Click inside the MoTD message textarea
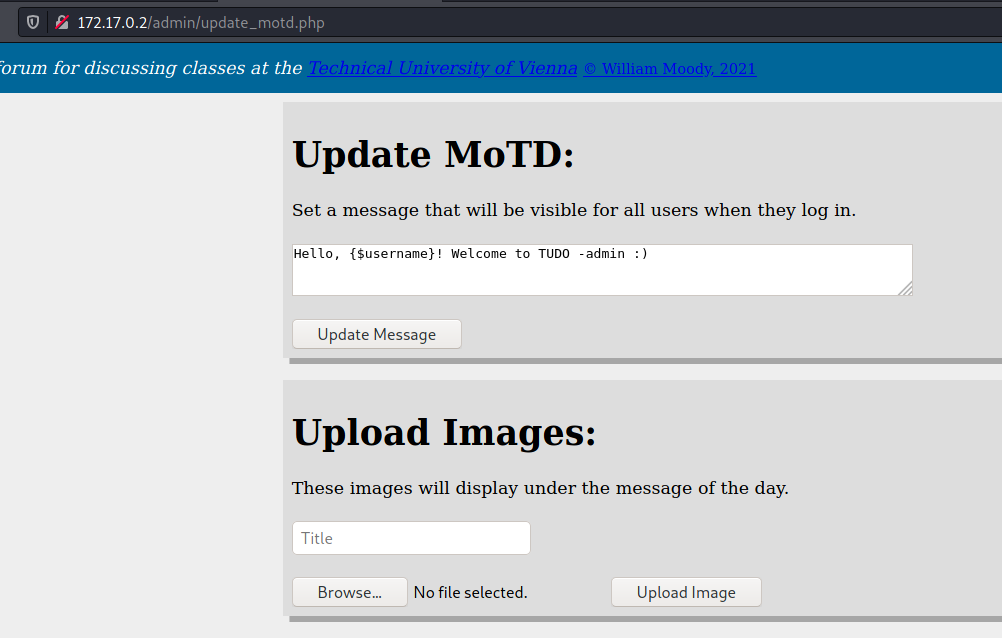Image resolution: width=1002 pixels, height=638 pixels. click(x=602, y=270)
